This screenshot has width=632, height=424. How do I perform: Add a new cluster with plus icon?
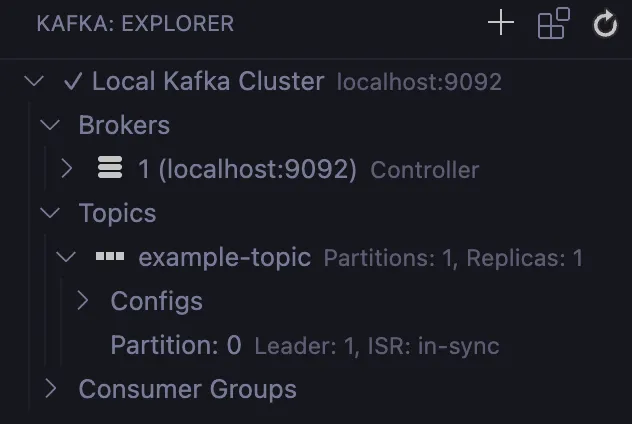(501, 23)
